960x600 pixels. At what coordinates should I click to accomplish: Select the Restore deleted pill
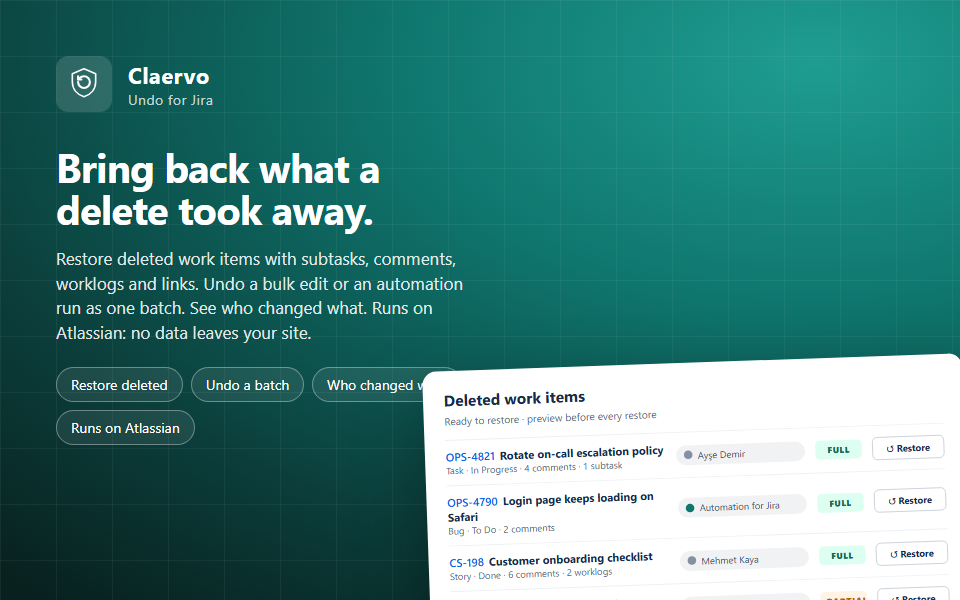119,385
